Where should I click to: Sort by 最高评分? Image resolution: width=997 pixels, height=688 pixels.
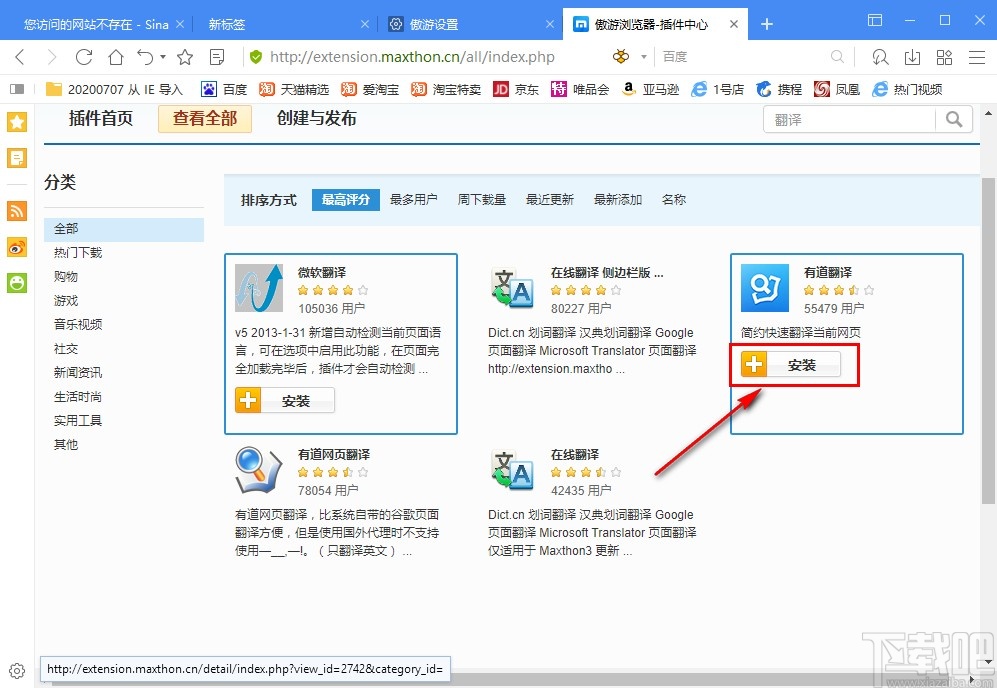tap(345, 200)
